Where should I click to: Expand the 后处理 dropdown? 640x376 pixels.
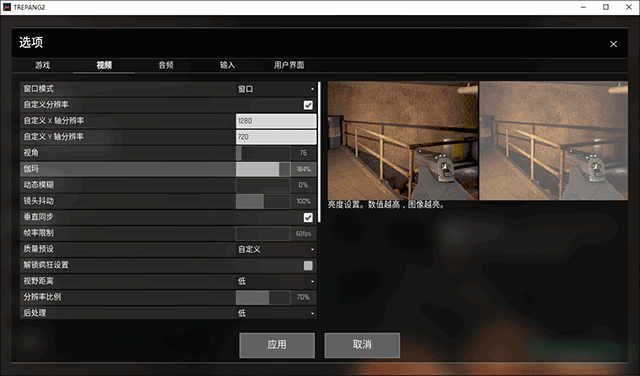coord(276,313)
